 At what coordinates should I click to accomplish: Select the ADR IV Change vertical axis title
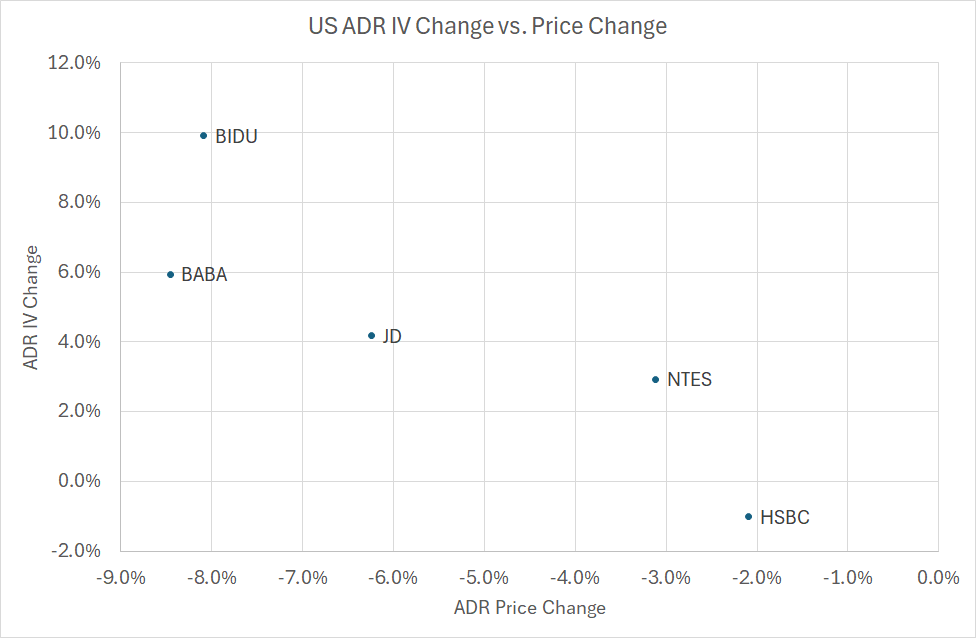click(32, 307)
